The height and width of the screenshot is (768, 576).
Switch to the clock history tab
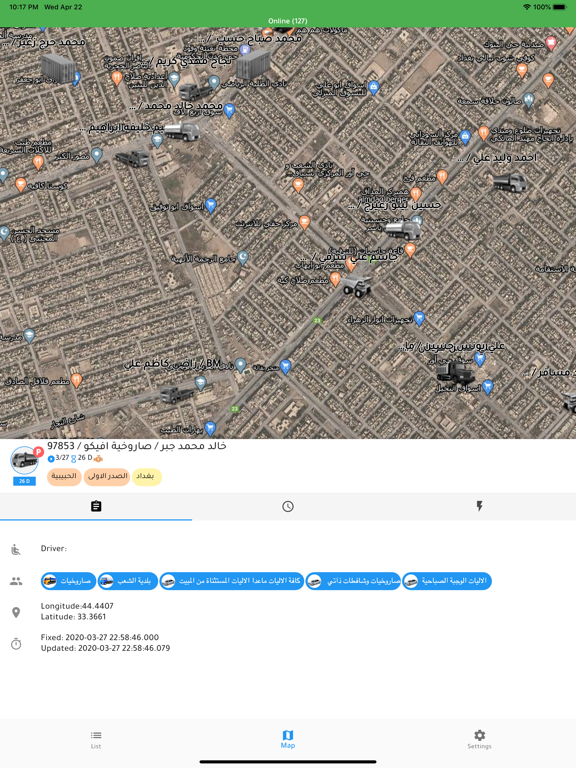click(x=288, y=506)
